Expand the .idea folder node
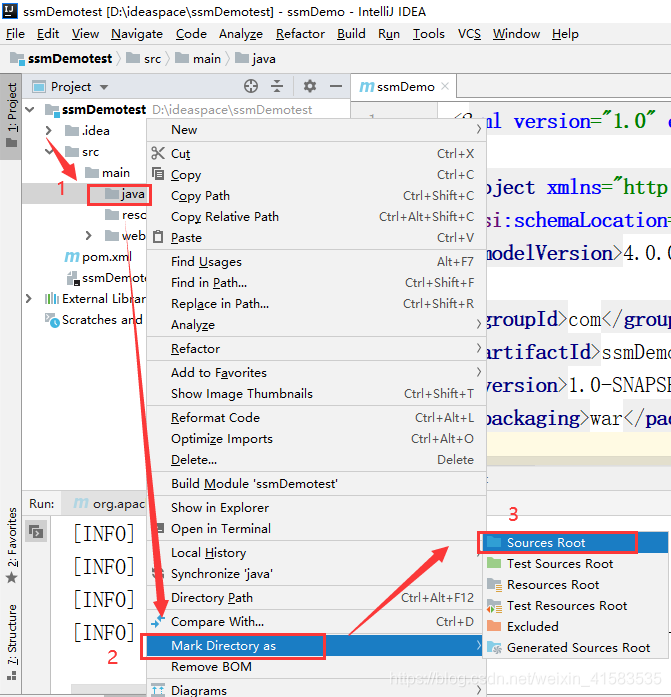The image size is (671, 697). coord(48,131)
